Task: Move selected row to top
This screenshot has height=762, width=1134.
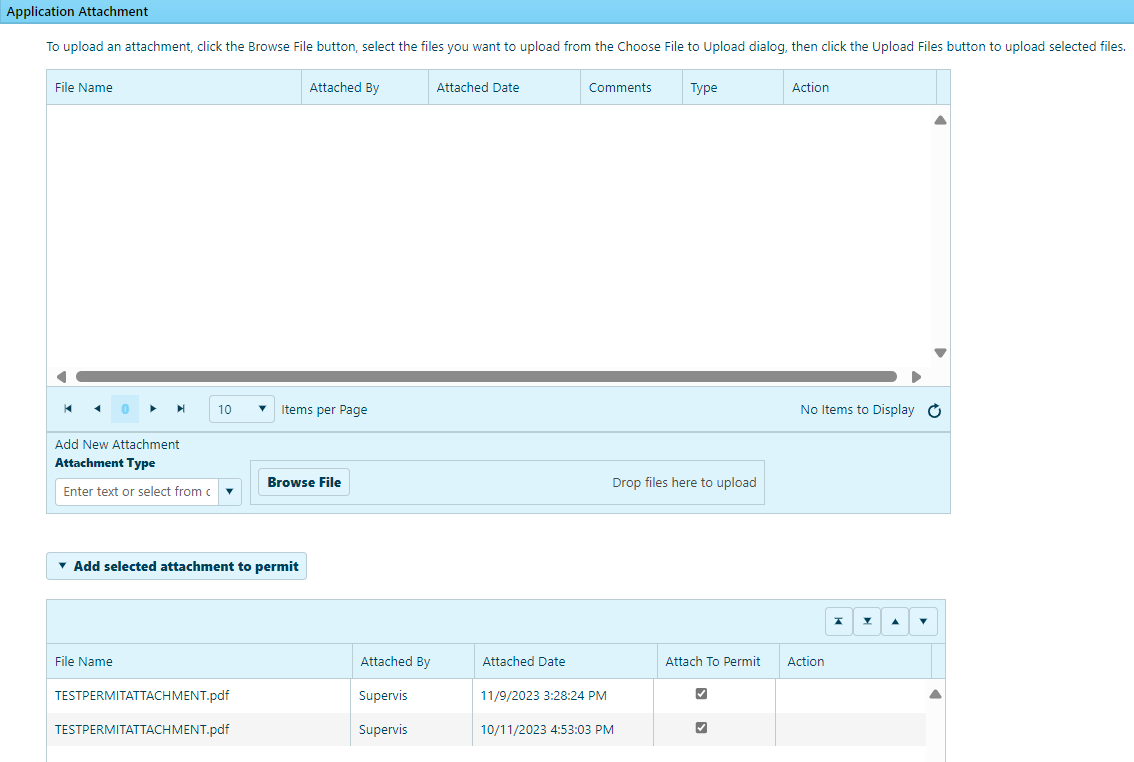Action: point(838,622)
